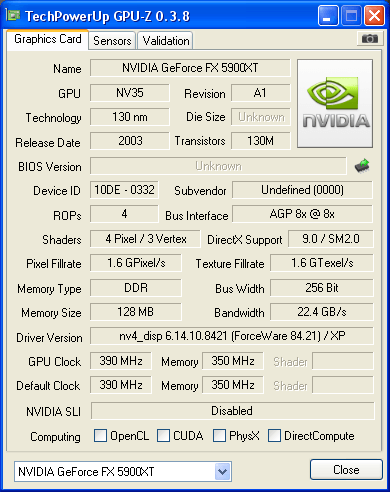Click the Computing label

55,437
